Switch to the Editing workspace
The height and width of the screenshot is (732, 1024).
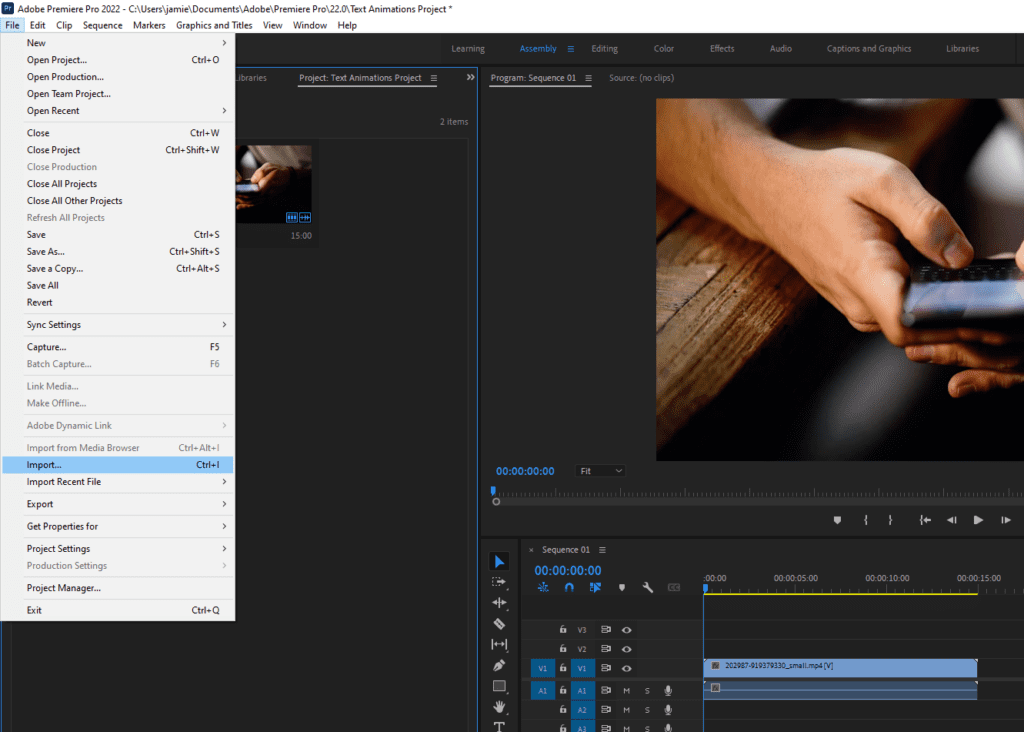604,49
